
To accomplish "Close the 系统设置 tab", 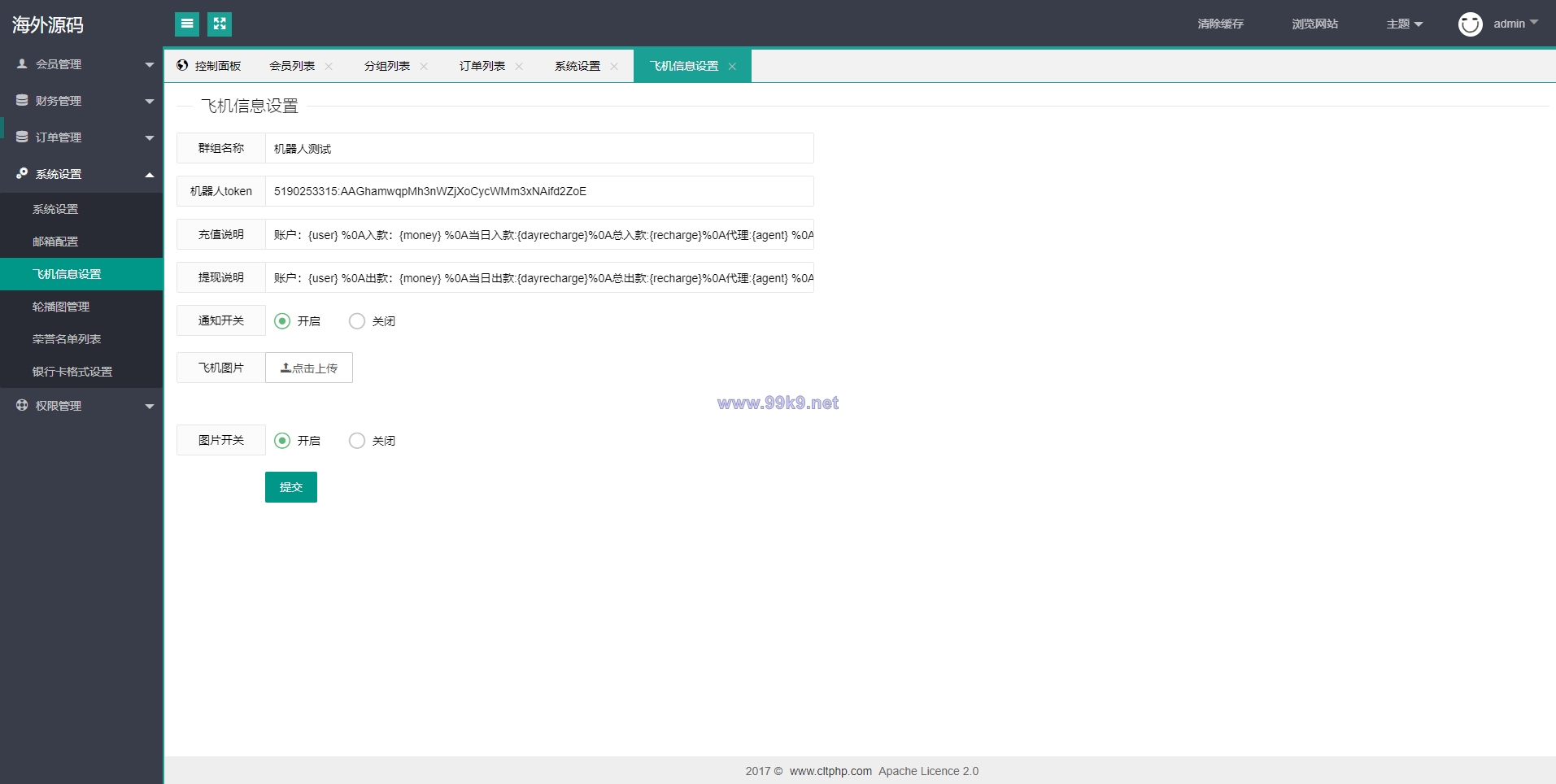I will pos(614,67).
